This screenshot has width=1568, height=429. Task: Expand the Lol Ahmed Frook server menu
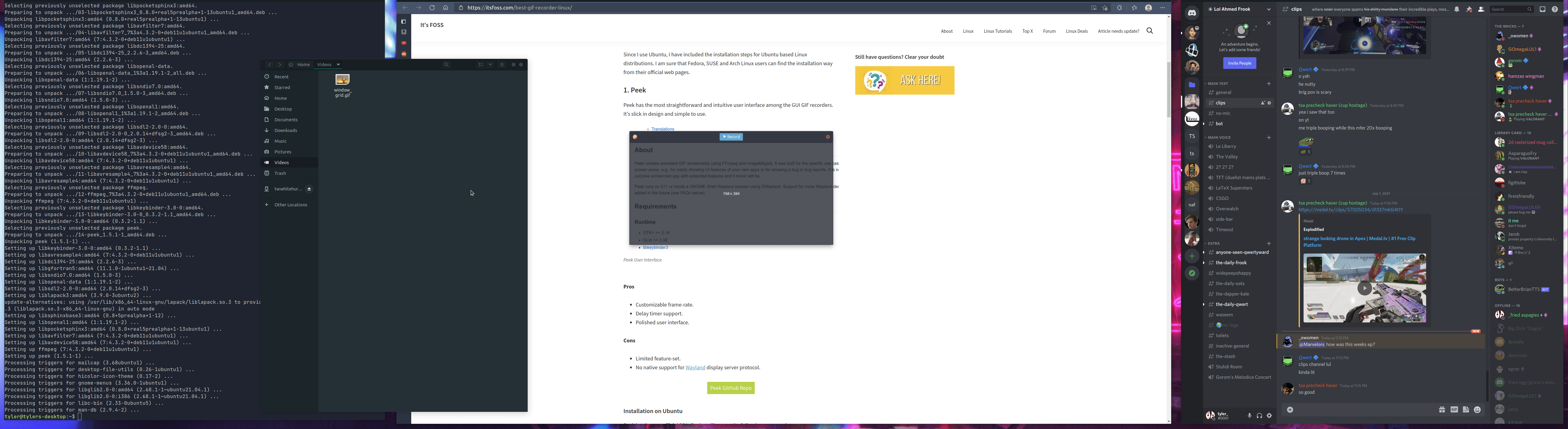[x=1269, y=9]
